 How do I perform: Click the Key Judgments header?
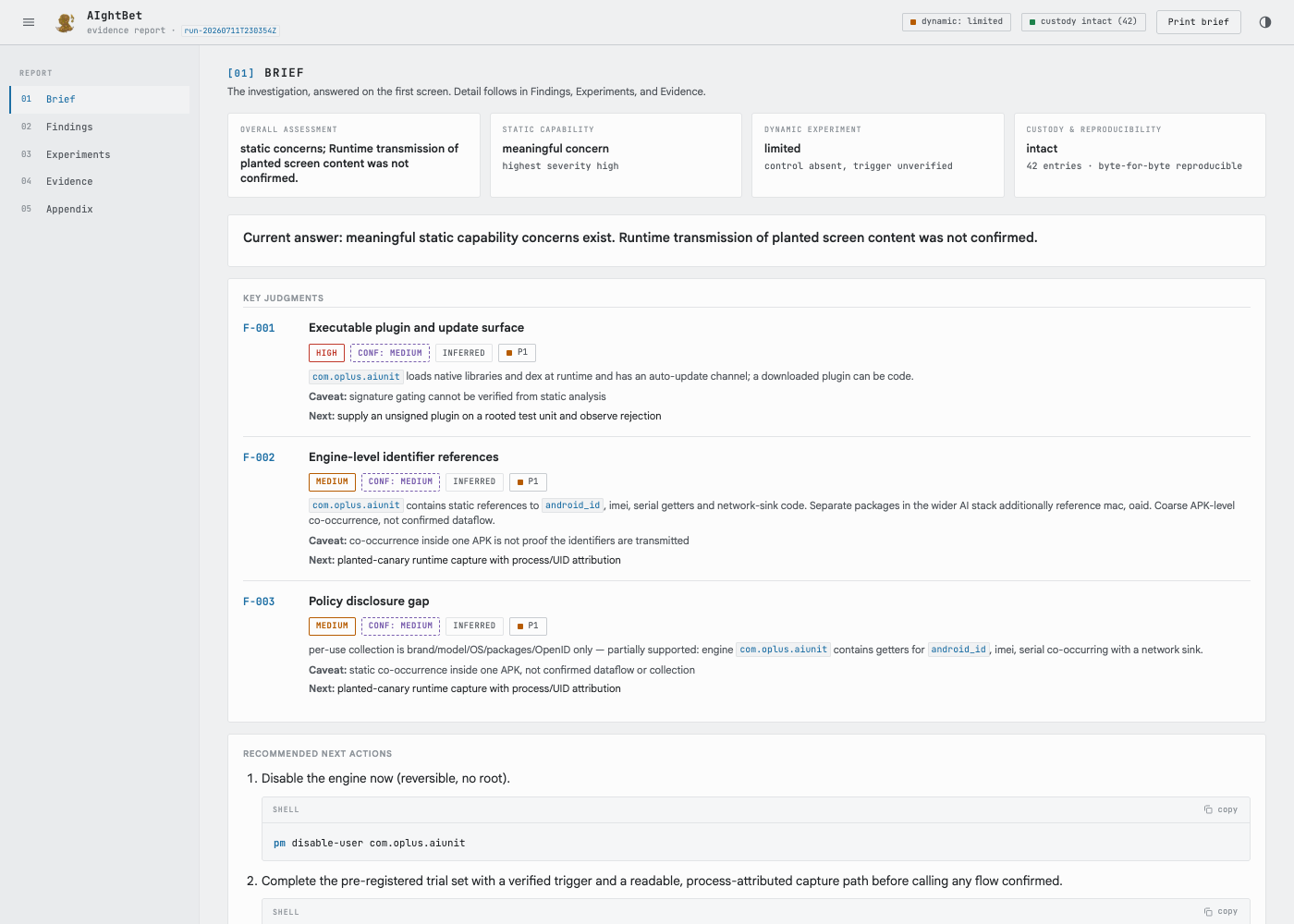tap(283, 298)
